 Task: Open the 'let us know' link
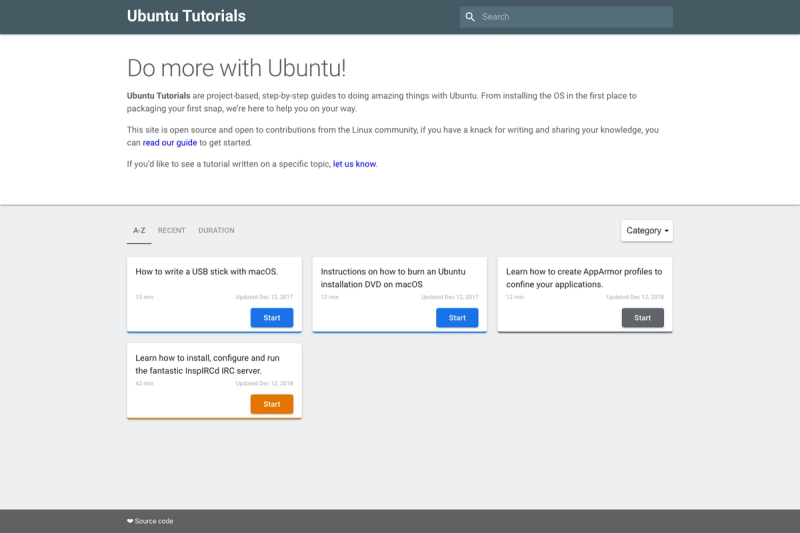pyautogui.click(x=355, y=164)
